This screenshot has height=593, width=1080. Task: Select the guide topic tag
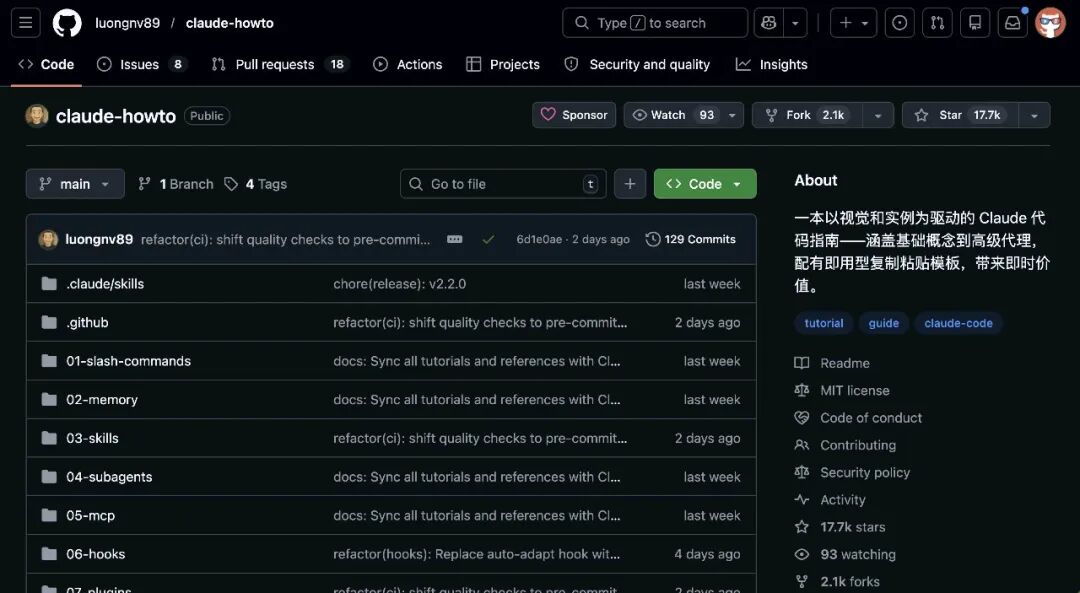click(884, 323)
